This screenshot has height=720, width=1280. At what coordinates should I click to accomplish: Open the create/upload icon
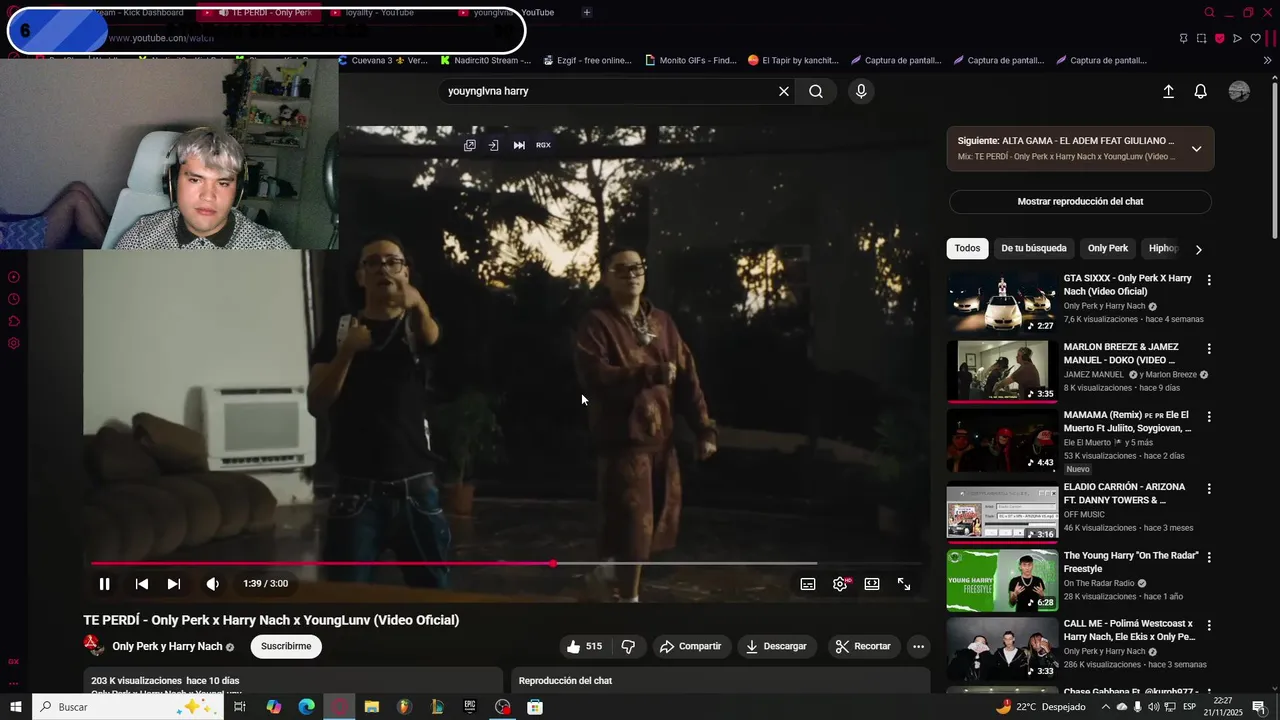tap(1168, 91)
